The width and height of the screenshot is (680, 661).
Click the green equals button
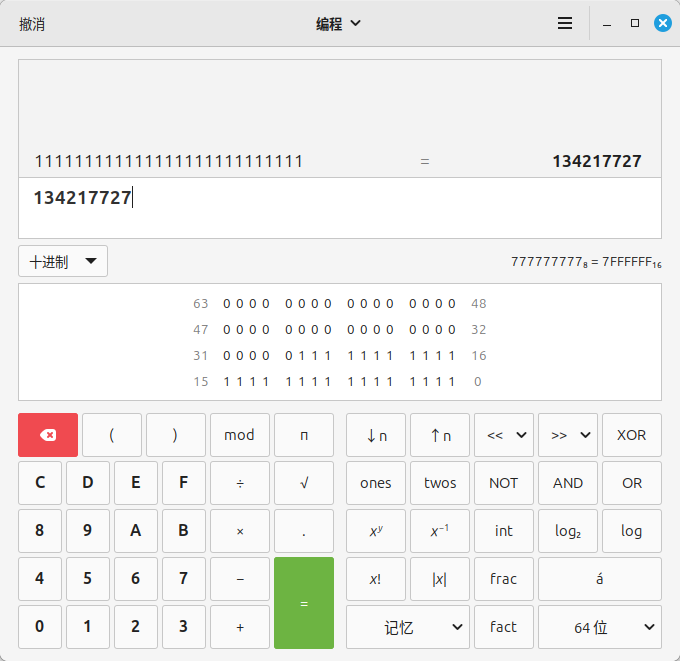pos(304,603)
